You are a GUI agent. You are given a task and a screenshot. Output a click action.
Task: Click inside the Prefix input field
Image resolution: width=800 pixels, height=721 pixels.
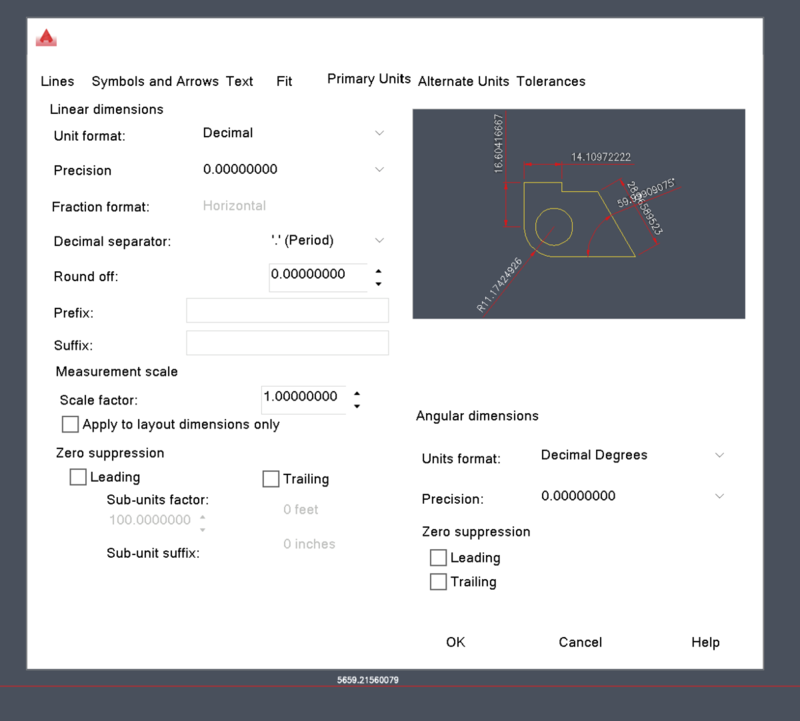[x=286, y=311]
